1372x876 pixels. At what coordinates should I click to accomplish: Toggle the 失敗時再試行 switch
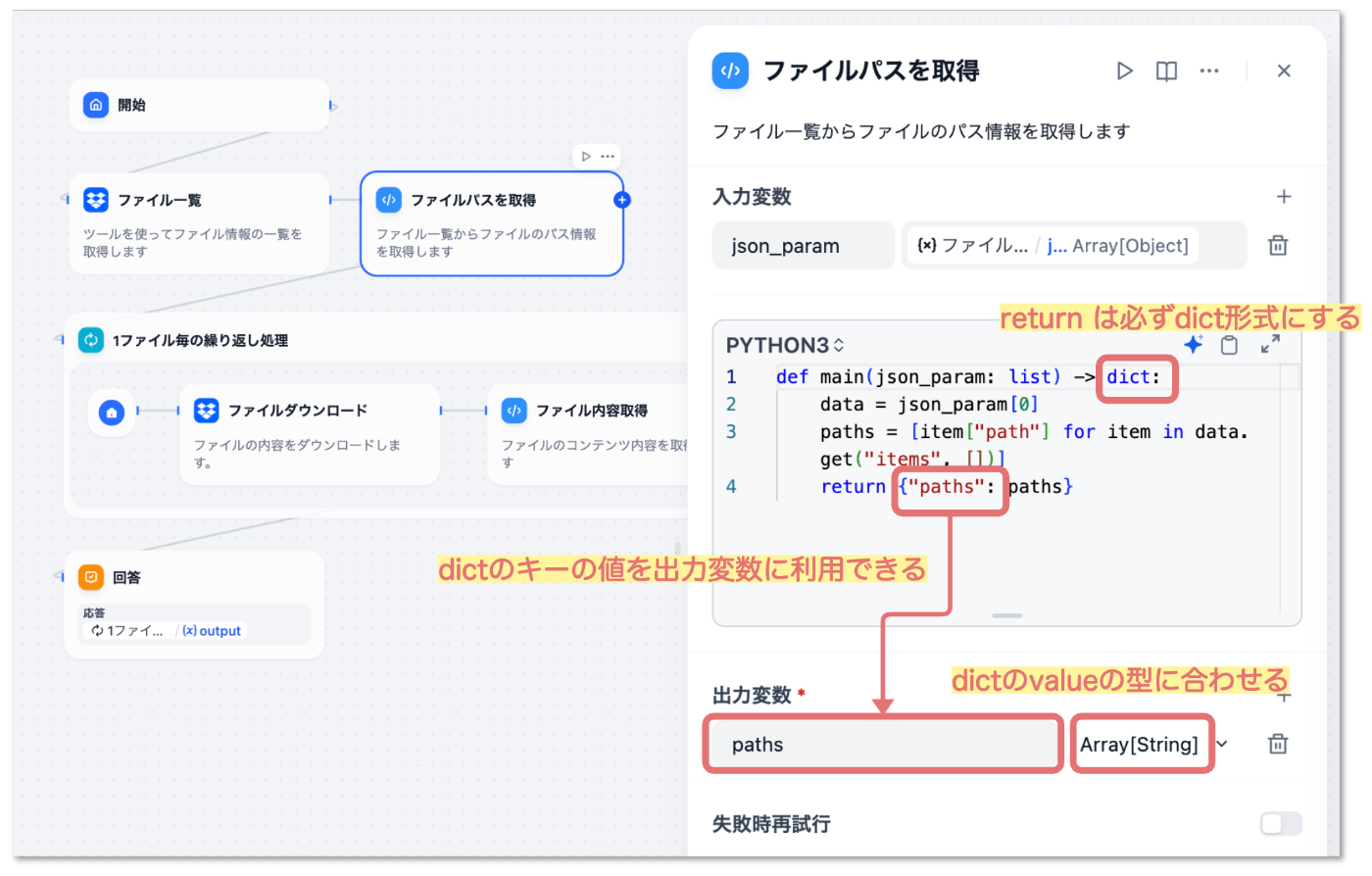1281,824
